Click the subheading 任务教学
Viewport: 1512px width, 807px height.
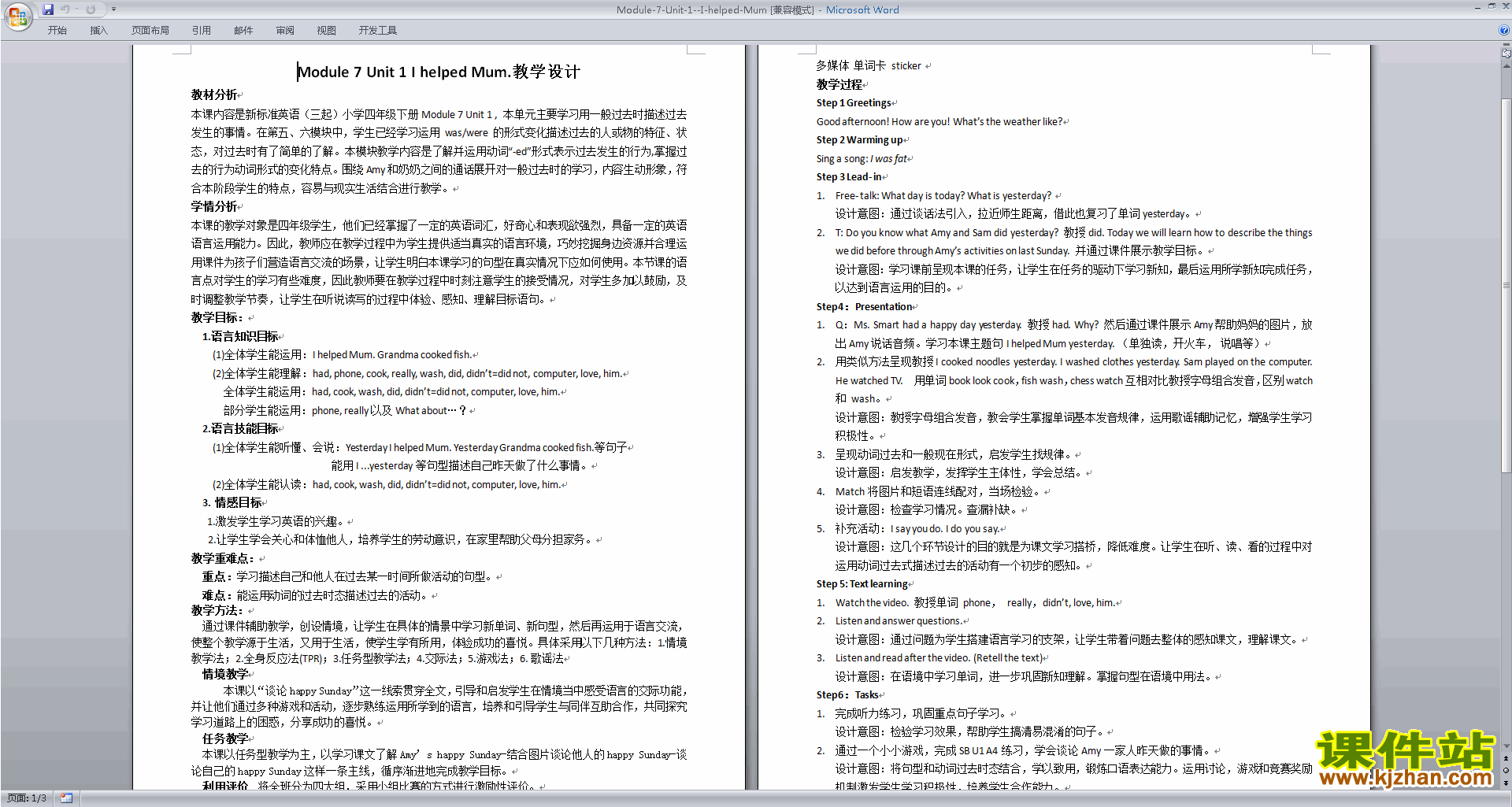pos(225,739)
